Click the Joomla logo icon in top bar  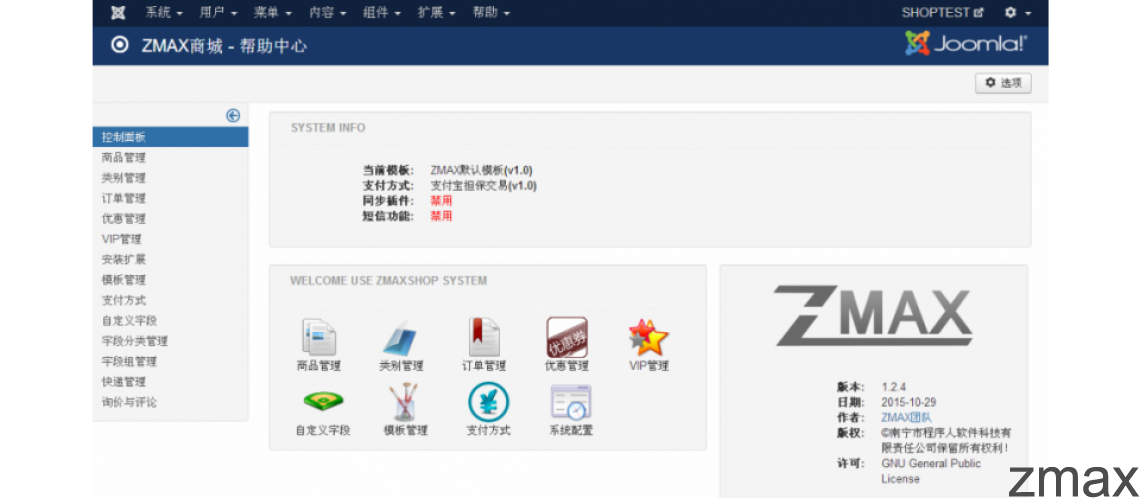119,13
